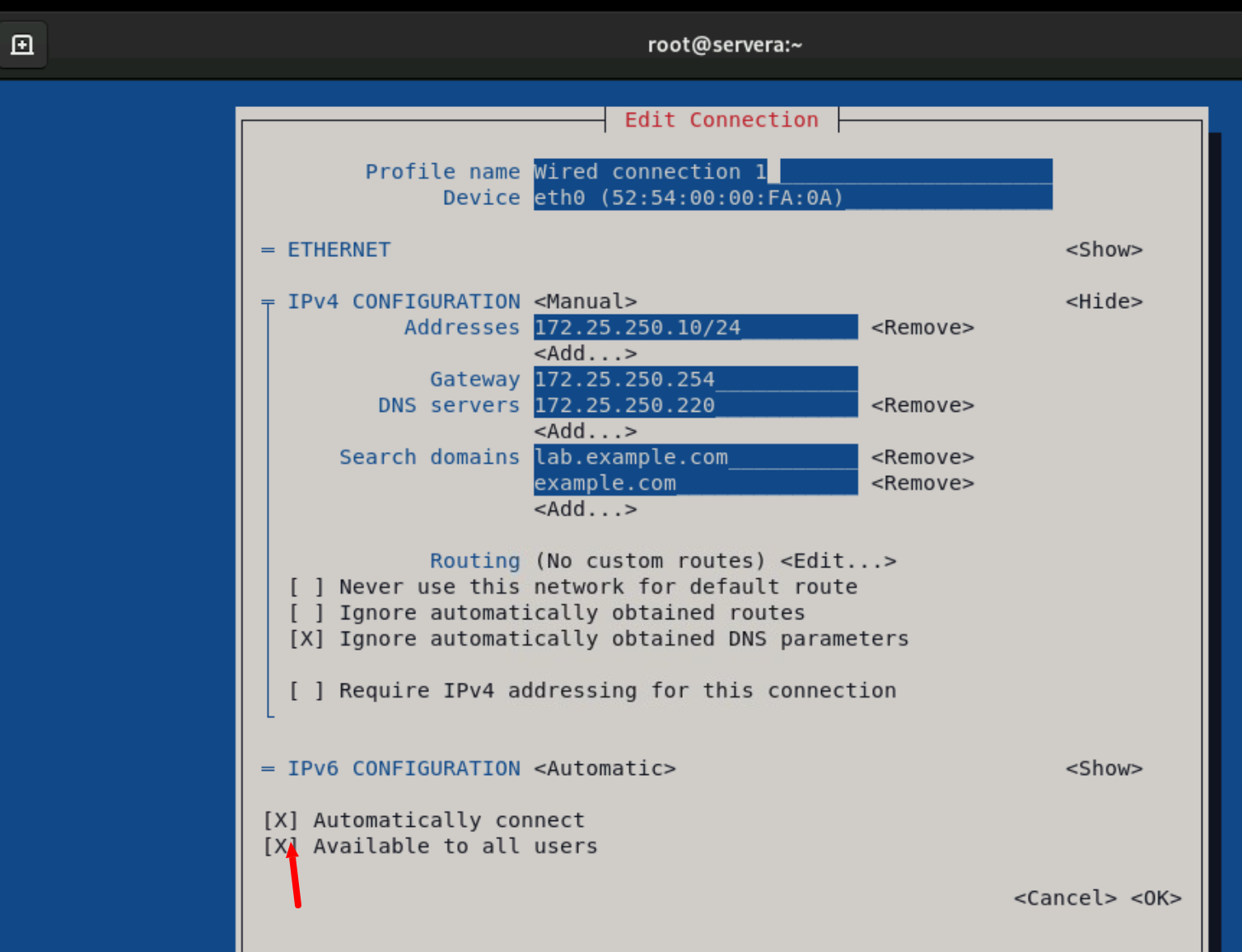Confirm changes with the <OK> button
This screenshot has height=952, width=1242.
pos(1156,898)
